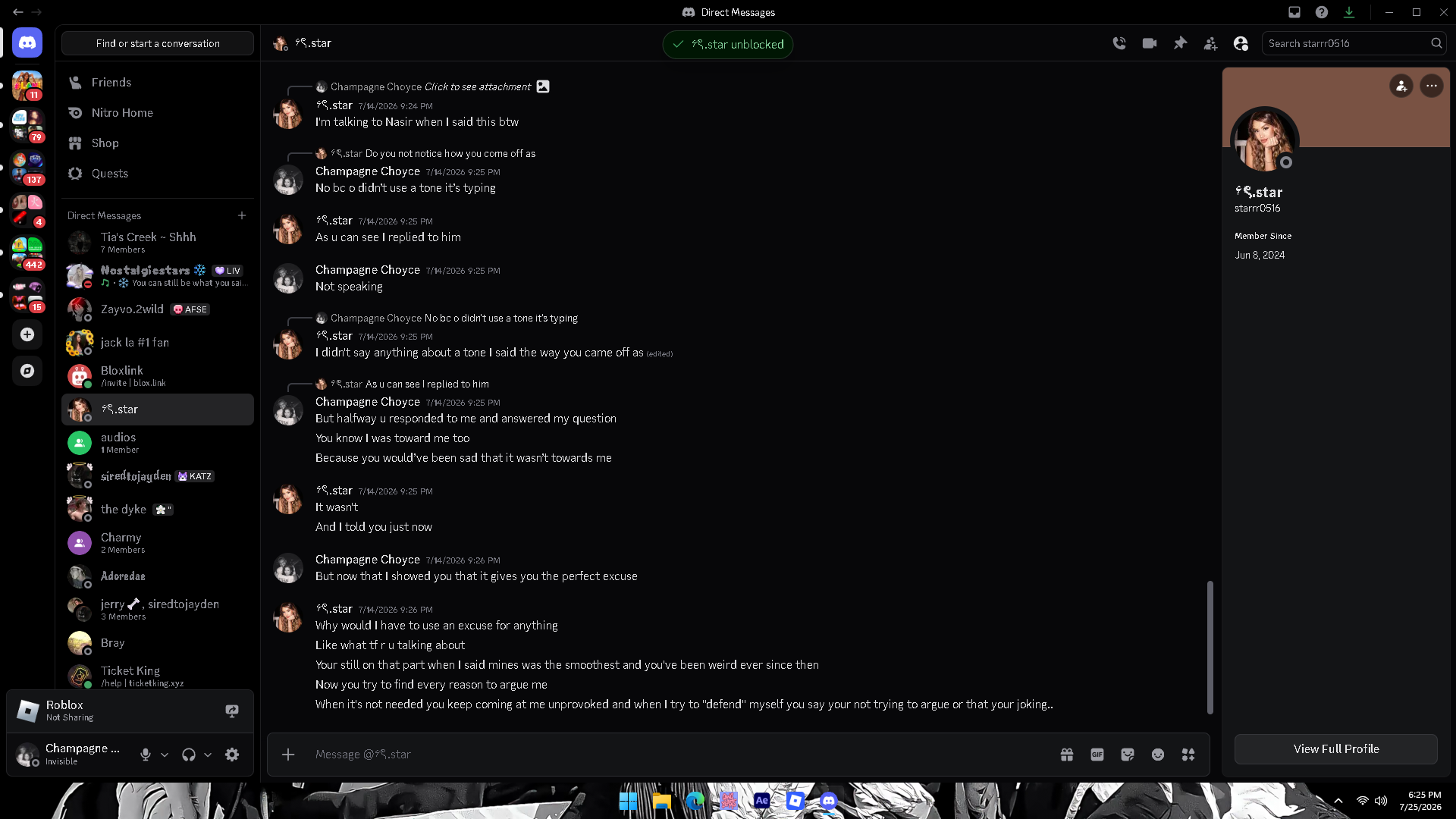This screenshot has height=819, width=1456.
Task: Open the Bray conversation
Action: click(x=158, y=643)
